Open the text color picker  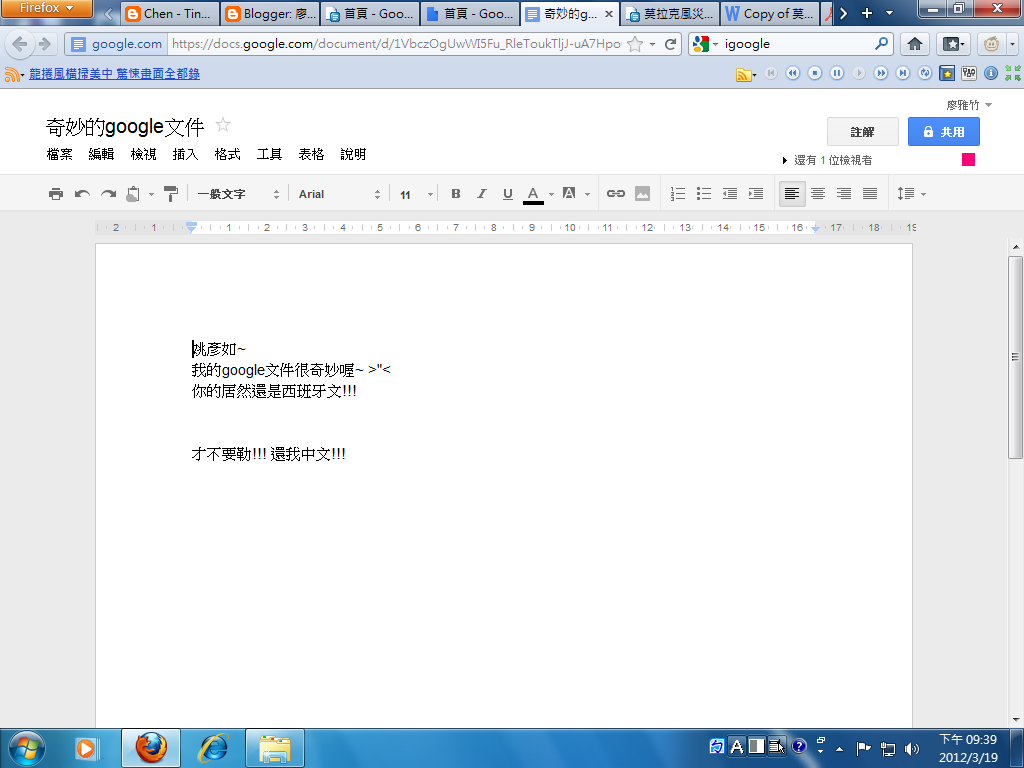pyautogui.click(x=534, y=195)
